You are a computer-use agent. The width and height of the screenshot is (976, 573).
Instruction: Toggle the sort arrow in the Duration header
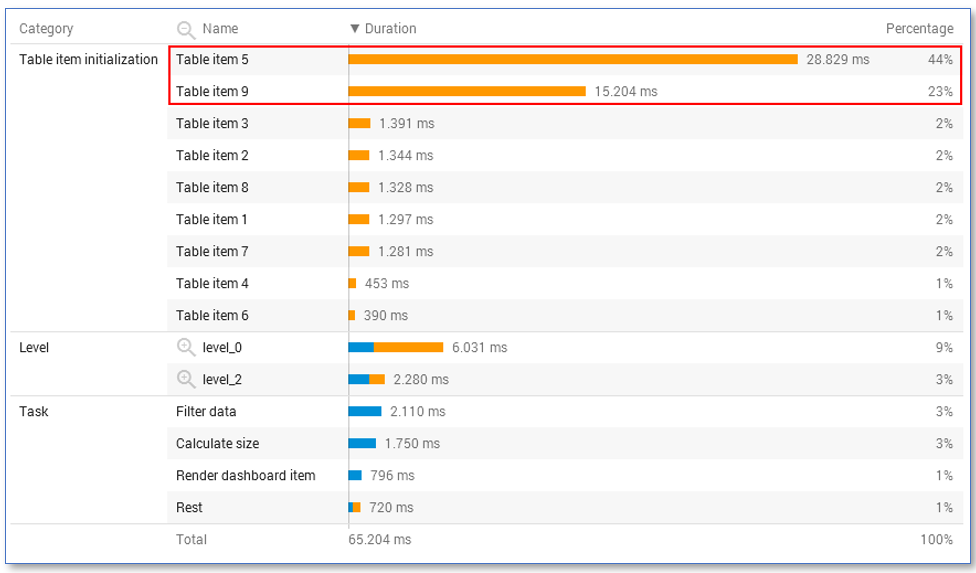click(x=354, y=29)
